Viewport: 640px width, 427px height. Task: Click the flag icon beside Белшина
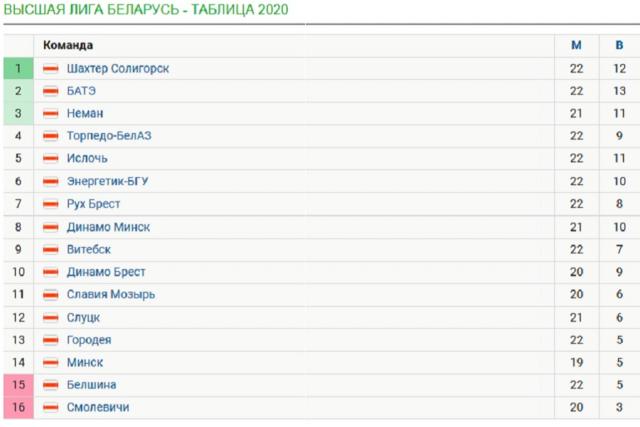pos(51,385)
